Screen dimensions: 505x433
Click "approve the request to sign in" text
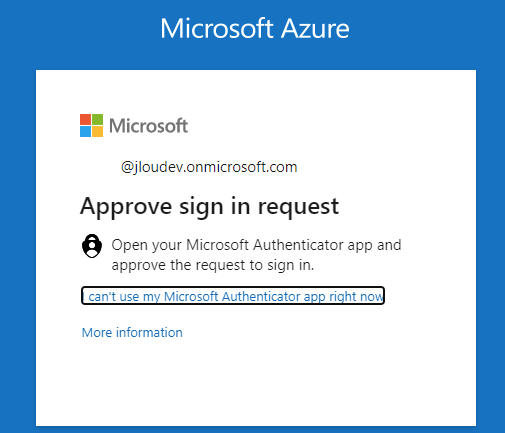click(x=213, y=266)
